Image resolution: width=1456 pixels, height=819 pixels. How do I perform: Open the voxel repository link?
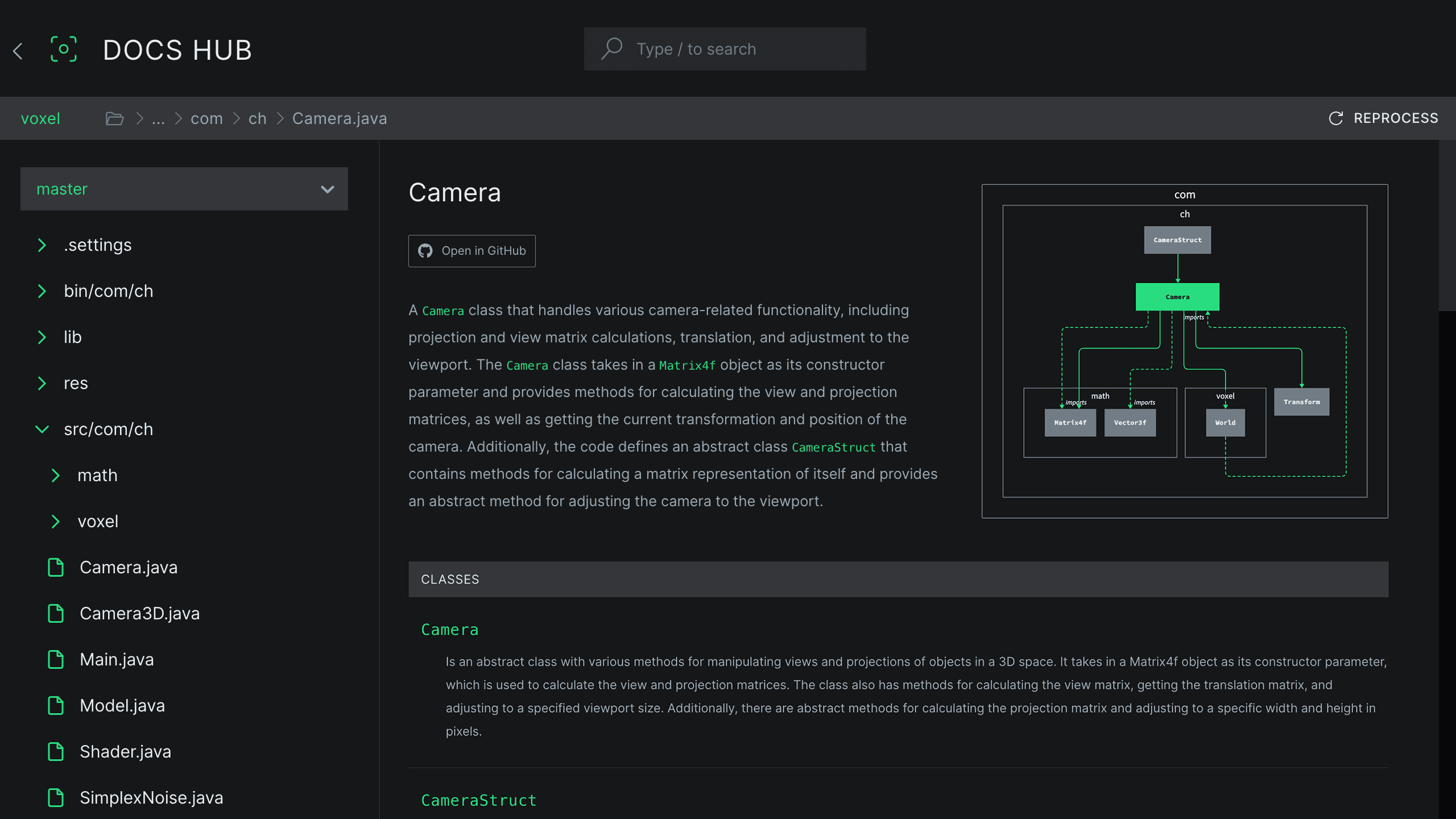point(40,118)
